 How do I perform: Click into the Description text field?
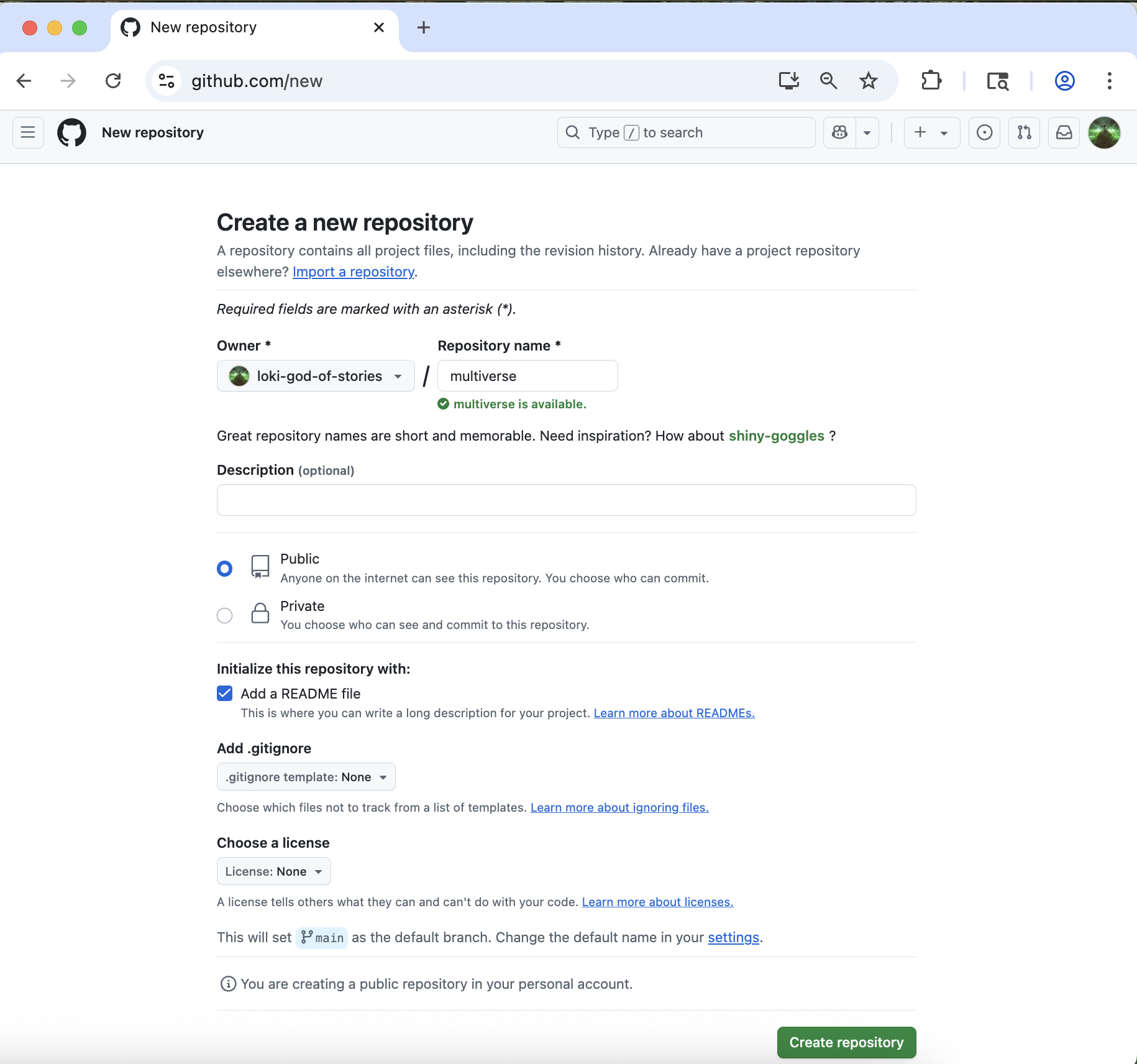pos(566,500)
